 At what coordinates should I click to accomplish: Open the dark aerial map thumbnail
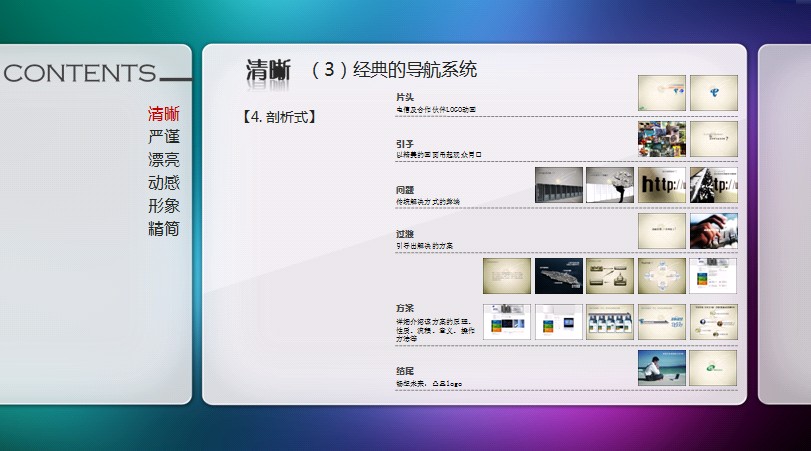coord(559,276)
